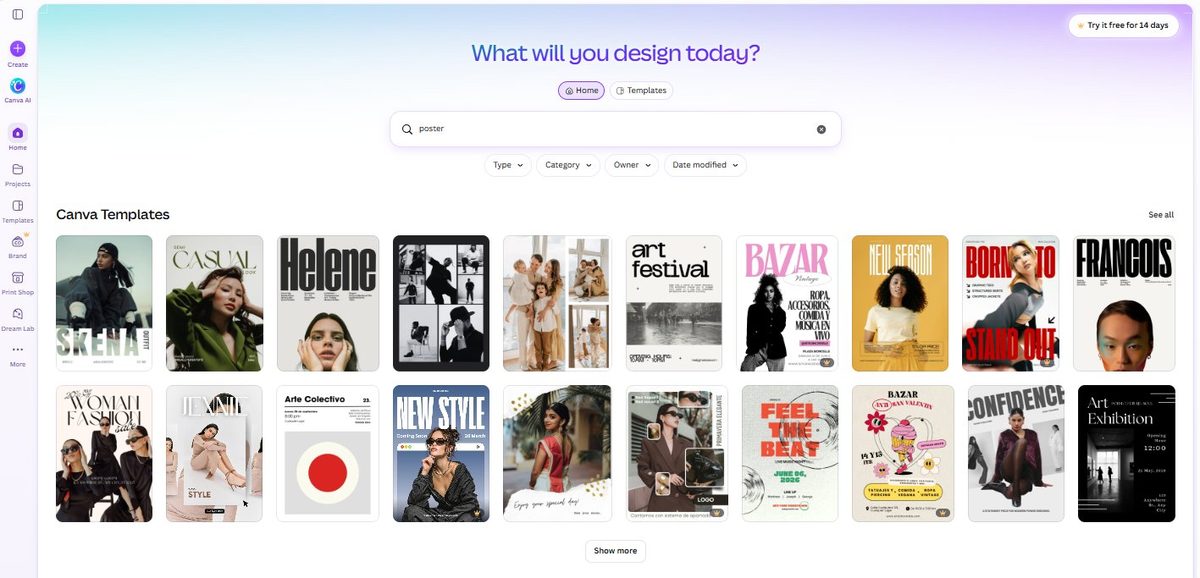Expand the Owner filter dropdown
Viewport: 1200px width, 578px height.
coord(632,165)
